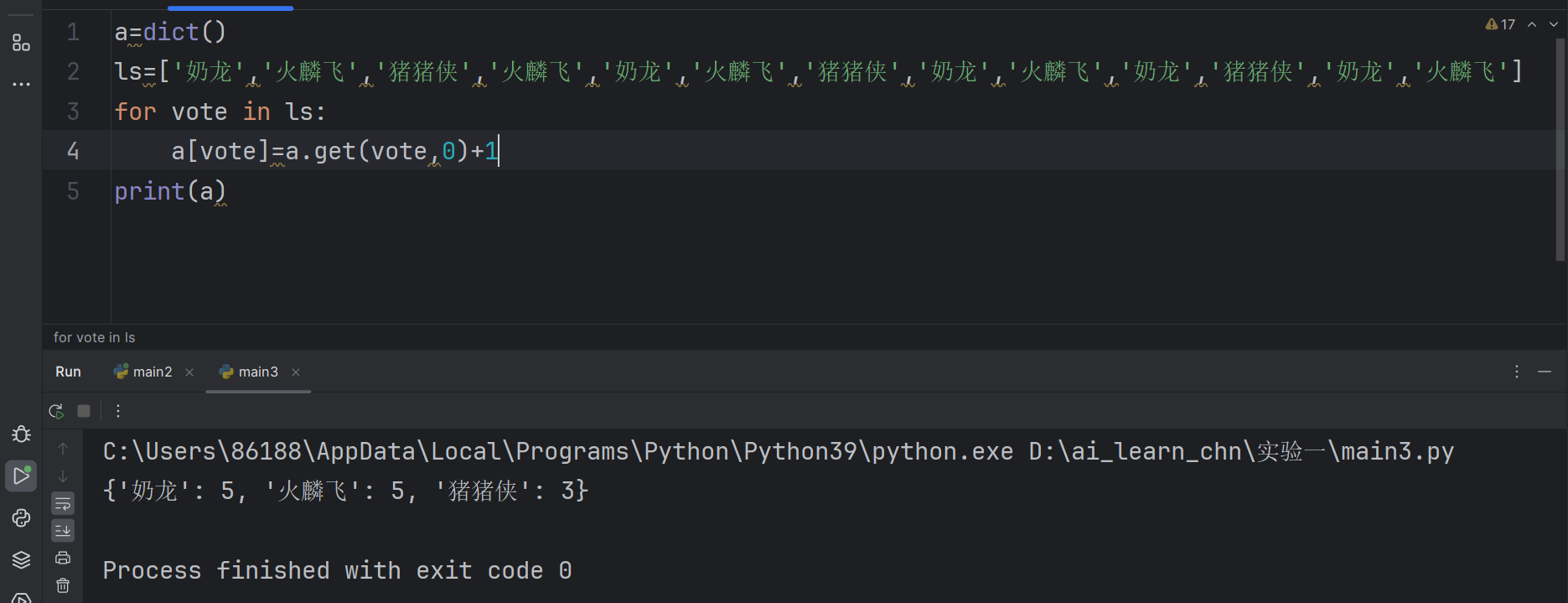Select the main3 run tab
The width and height of the screenshot is (1568, 603).
click(249, 372)
